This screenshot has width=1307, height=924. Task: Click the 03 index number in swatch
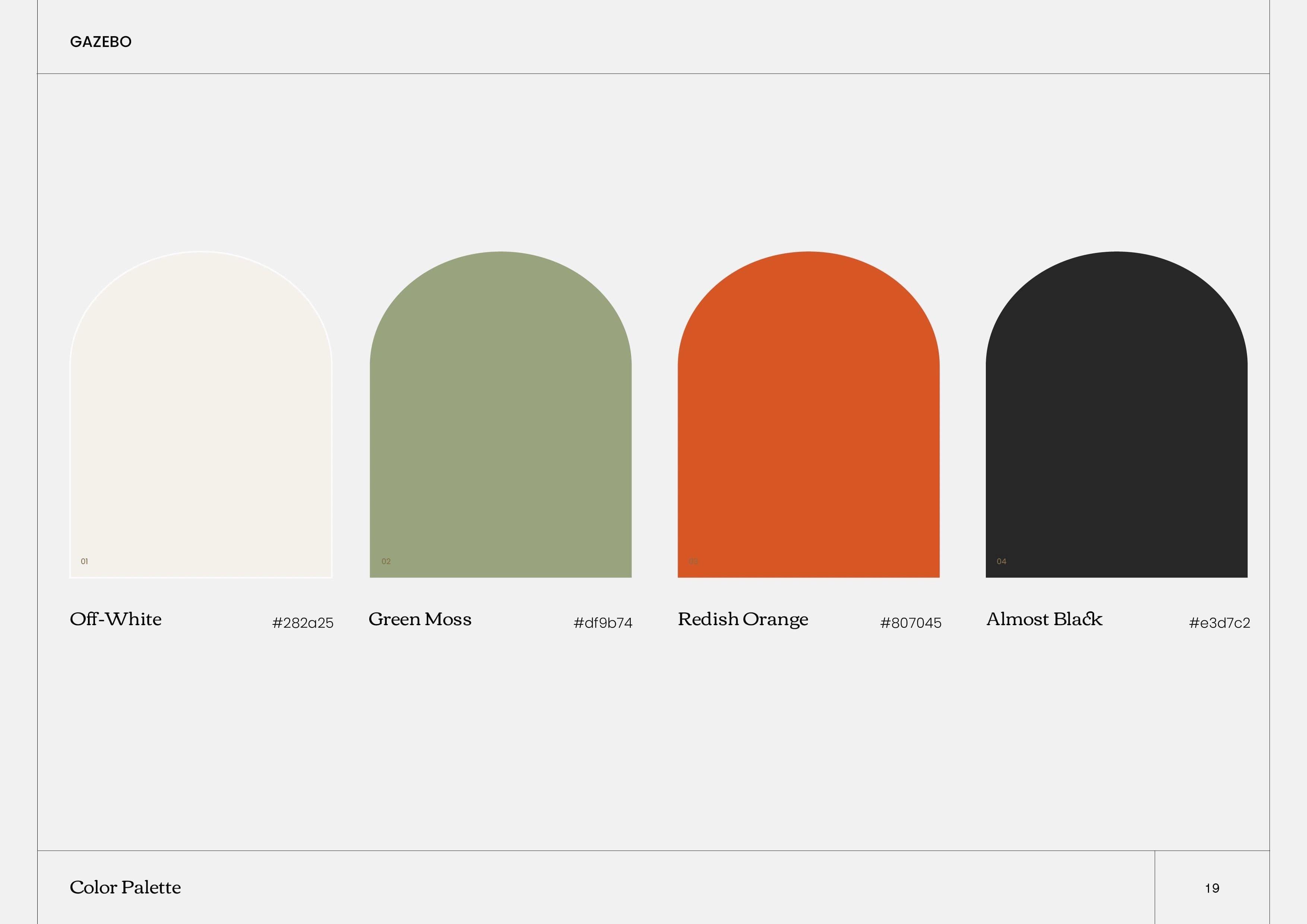coord(693,561)
